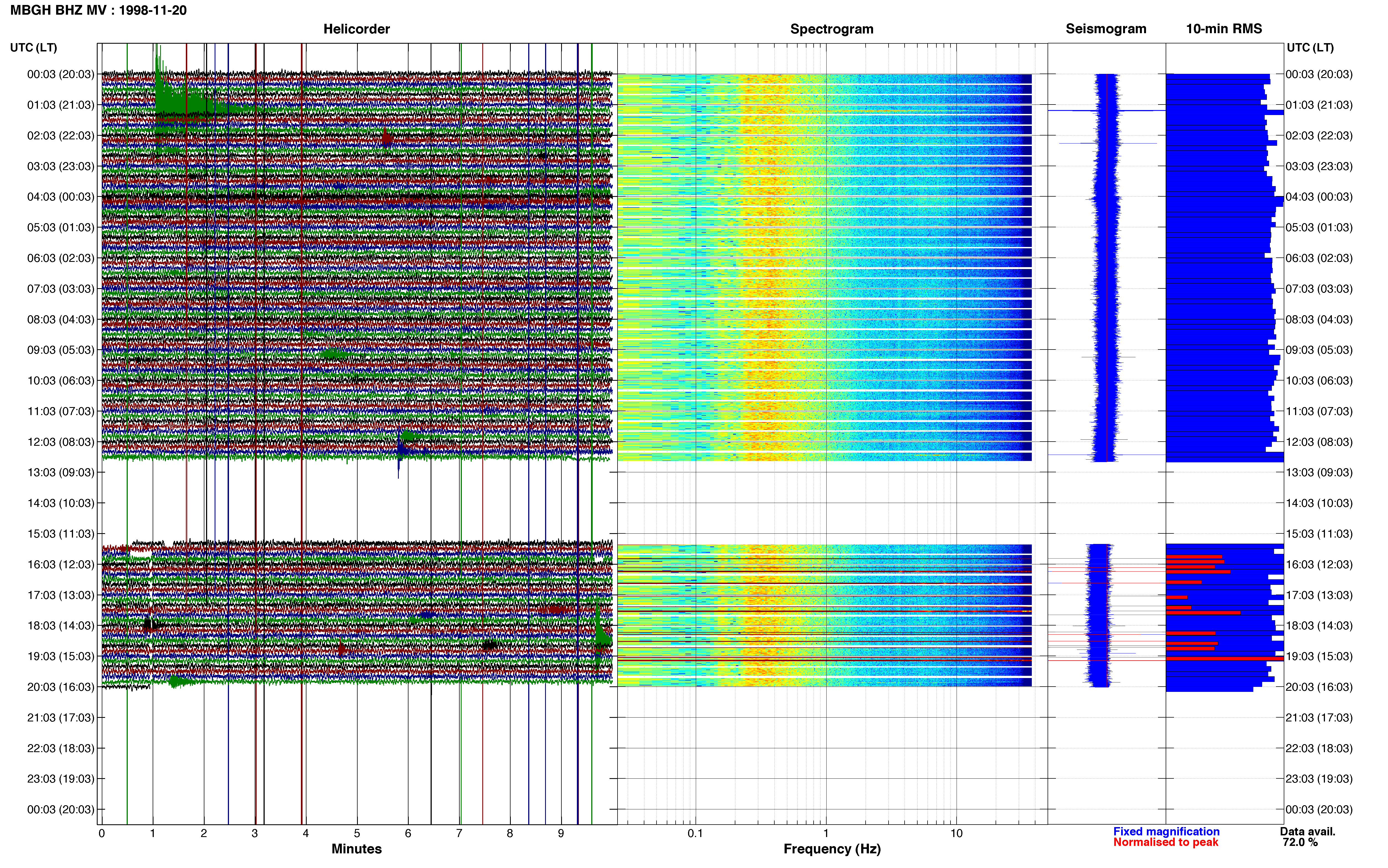Click "04:03 (00:03)" on the helicorder time axis
The width and height of the screenshot is (1388, 868).
click(60, 197)
